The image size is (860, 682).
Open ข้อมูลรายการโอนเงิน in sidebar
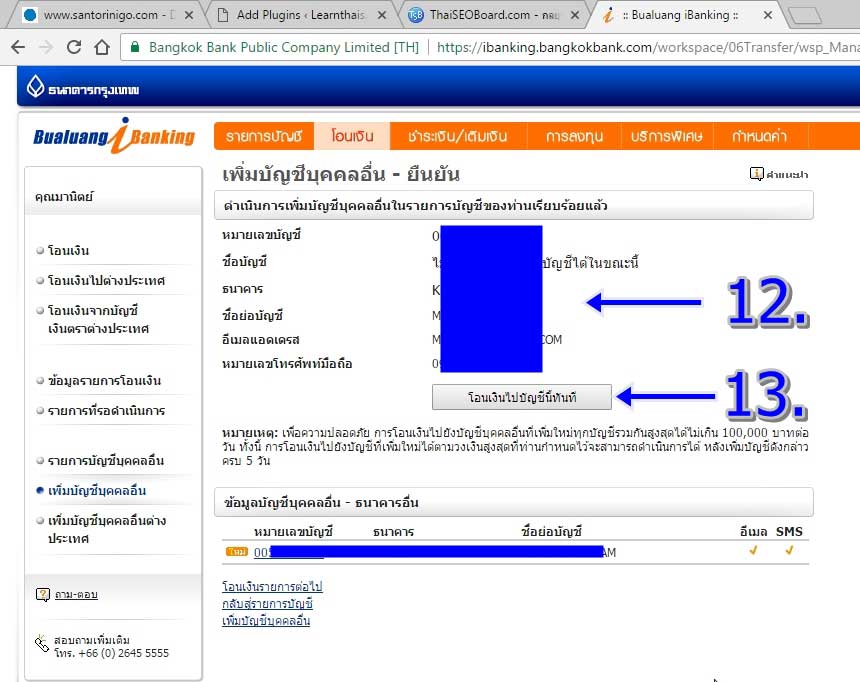tap(105, 381)
